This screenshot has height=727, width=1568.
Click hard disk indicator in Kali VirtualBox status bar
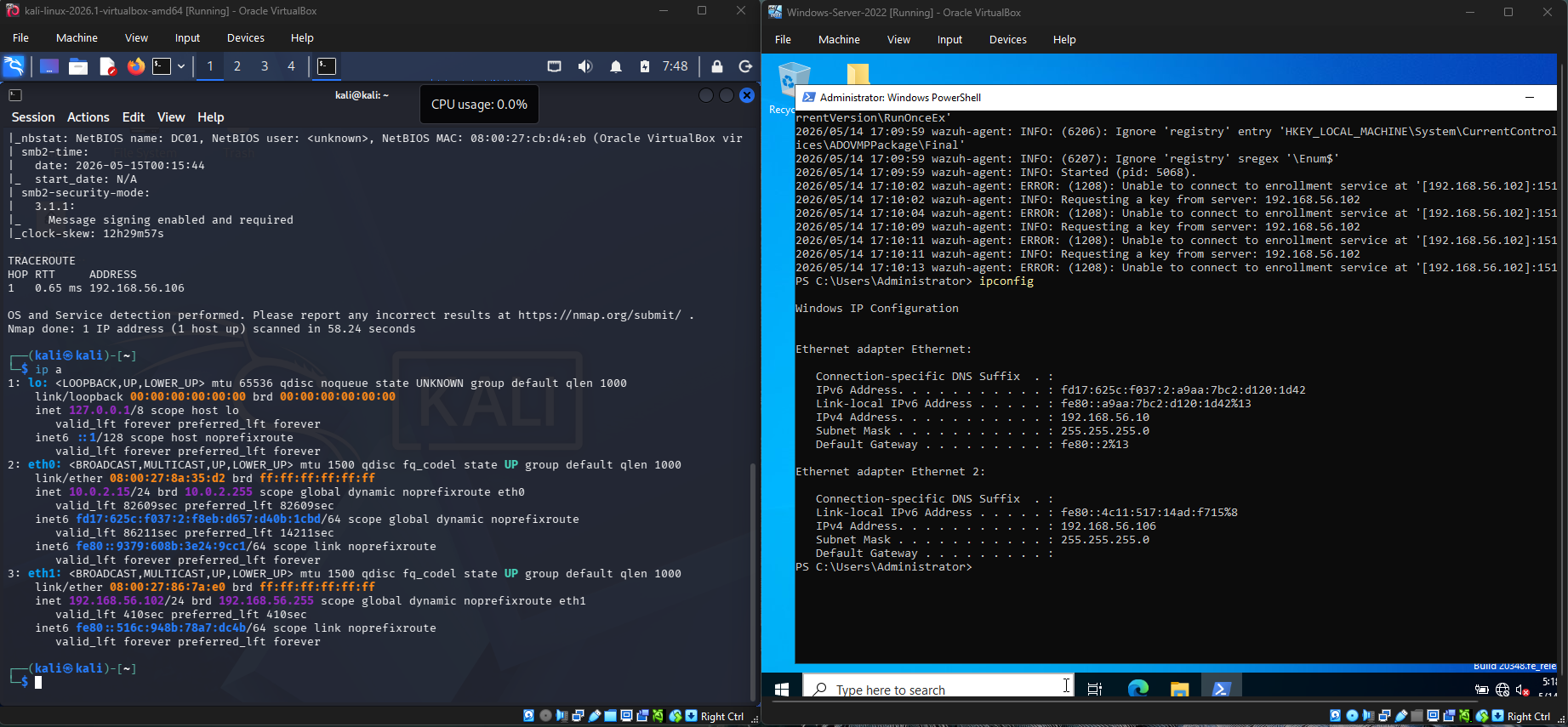pyautogui.click(x=528, y=716)
